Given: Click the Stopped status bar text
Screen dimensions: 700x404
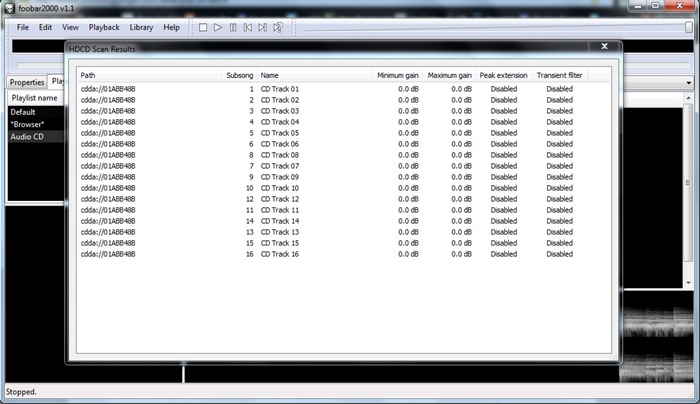Looking at the screenshot, I should (21, 392).
